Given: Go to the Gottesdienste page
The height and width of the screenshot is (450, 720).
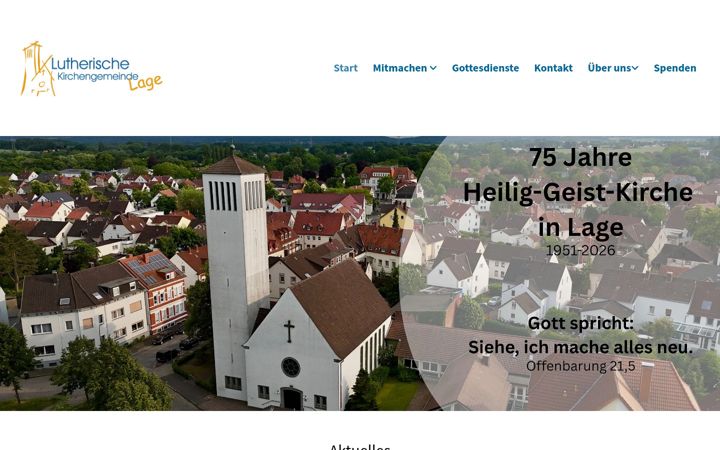Looking at the screenshot, I should click(485, 68).
